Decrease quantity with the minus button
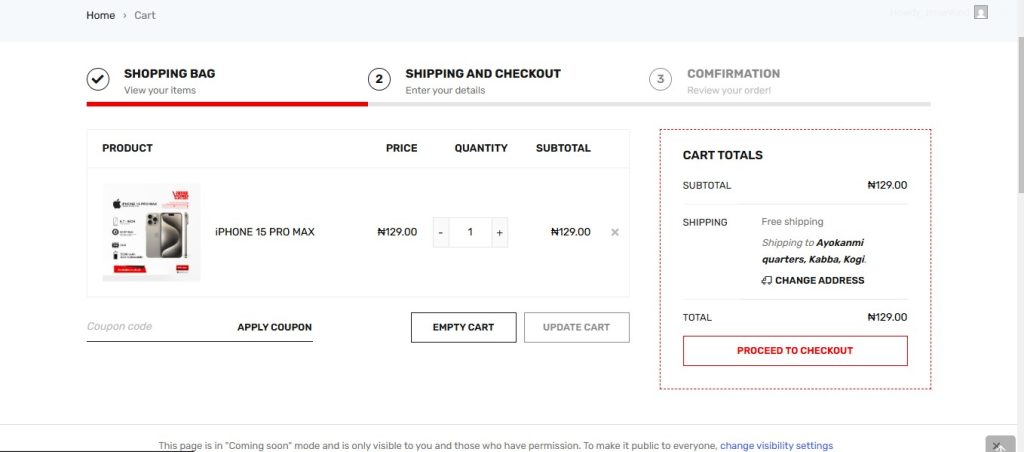The width and height of the screenshot is (1024, 452). (x=441, y=232)
